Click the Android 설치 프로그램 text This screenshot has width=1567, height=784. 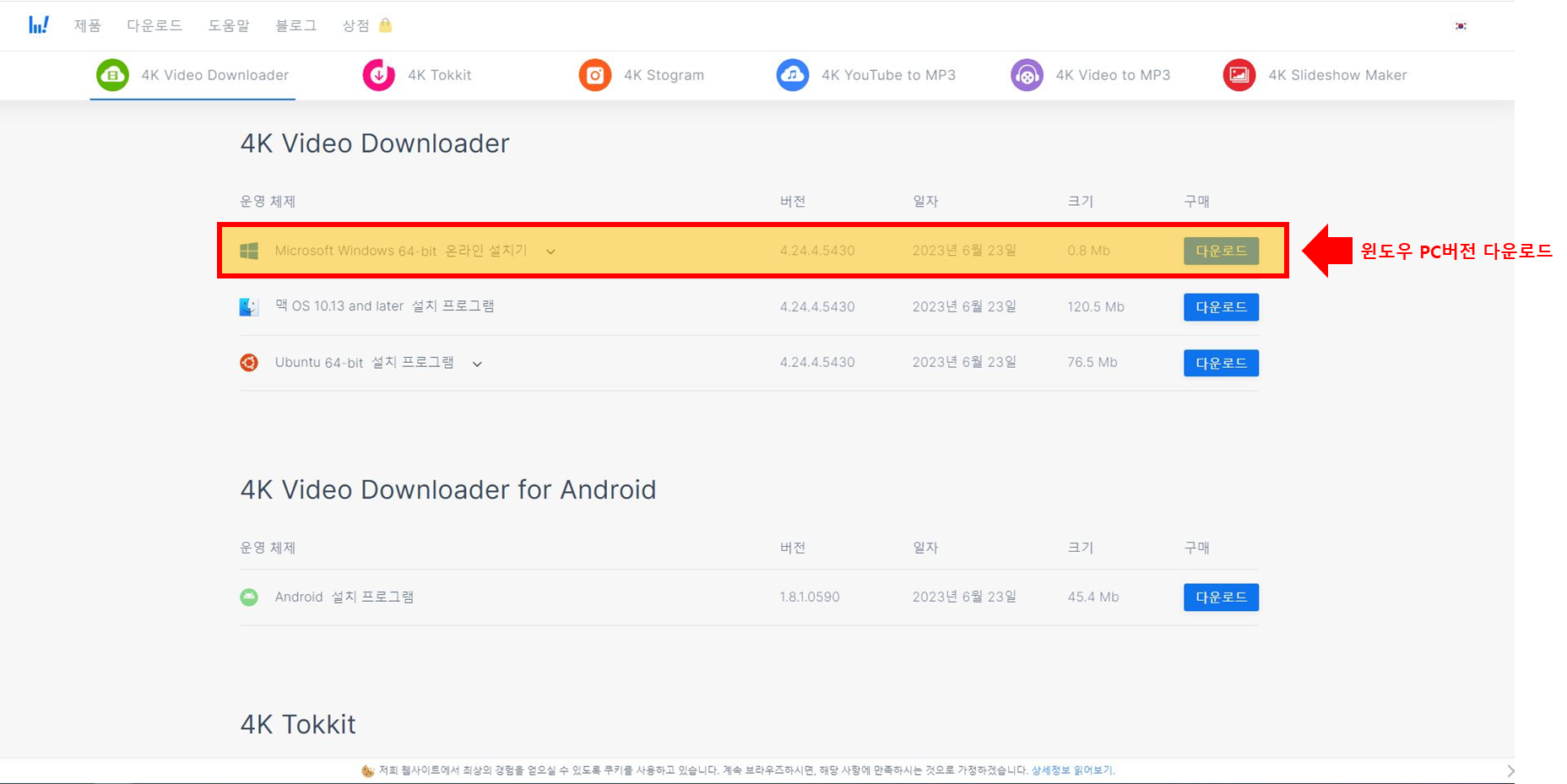click(x=344, y=597)
